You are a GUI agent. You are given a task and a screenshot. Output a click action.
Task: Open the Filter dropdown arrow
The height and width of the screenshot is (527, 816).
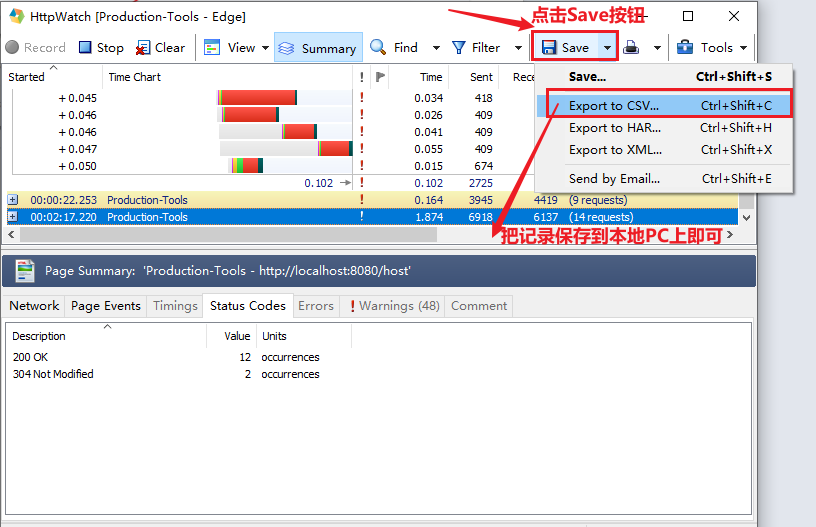[x=518, y=48]
